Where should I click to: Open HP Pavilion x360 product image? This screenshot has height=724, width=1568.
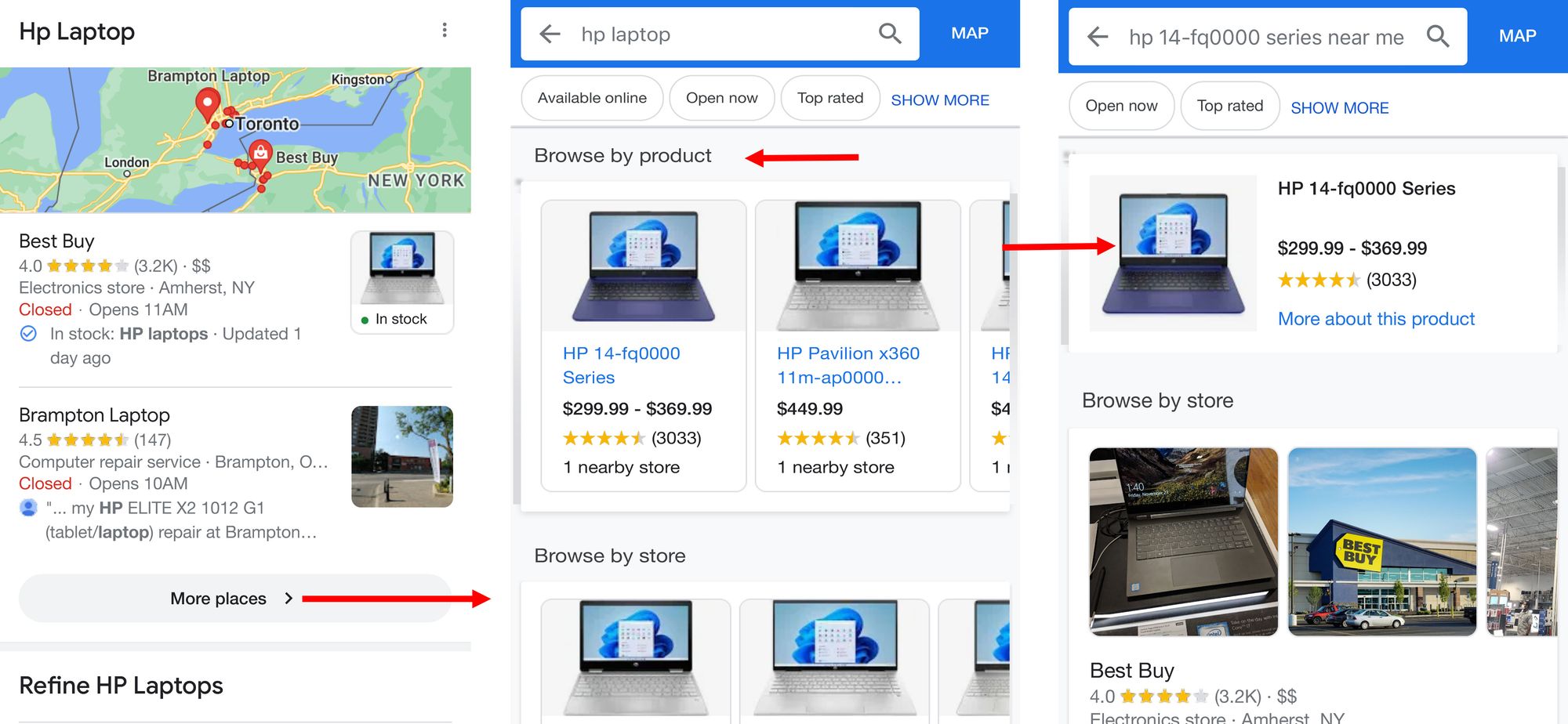(x=858, y=266)
